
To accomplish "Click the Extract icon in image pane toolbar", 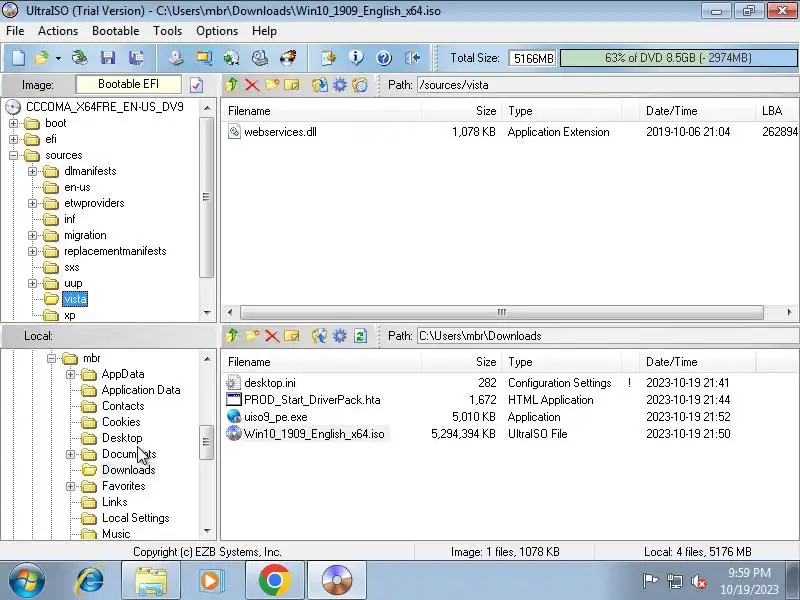I will point(320,85).
